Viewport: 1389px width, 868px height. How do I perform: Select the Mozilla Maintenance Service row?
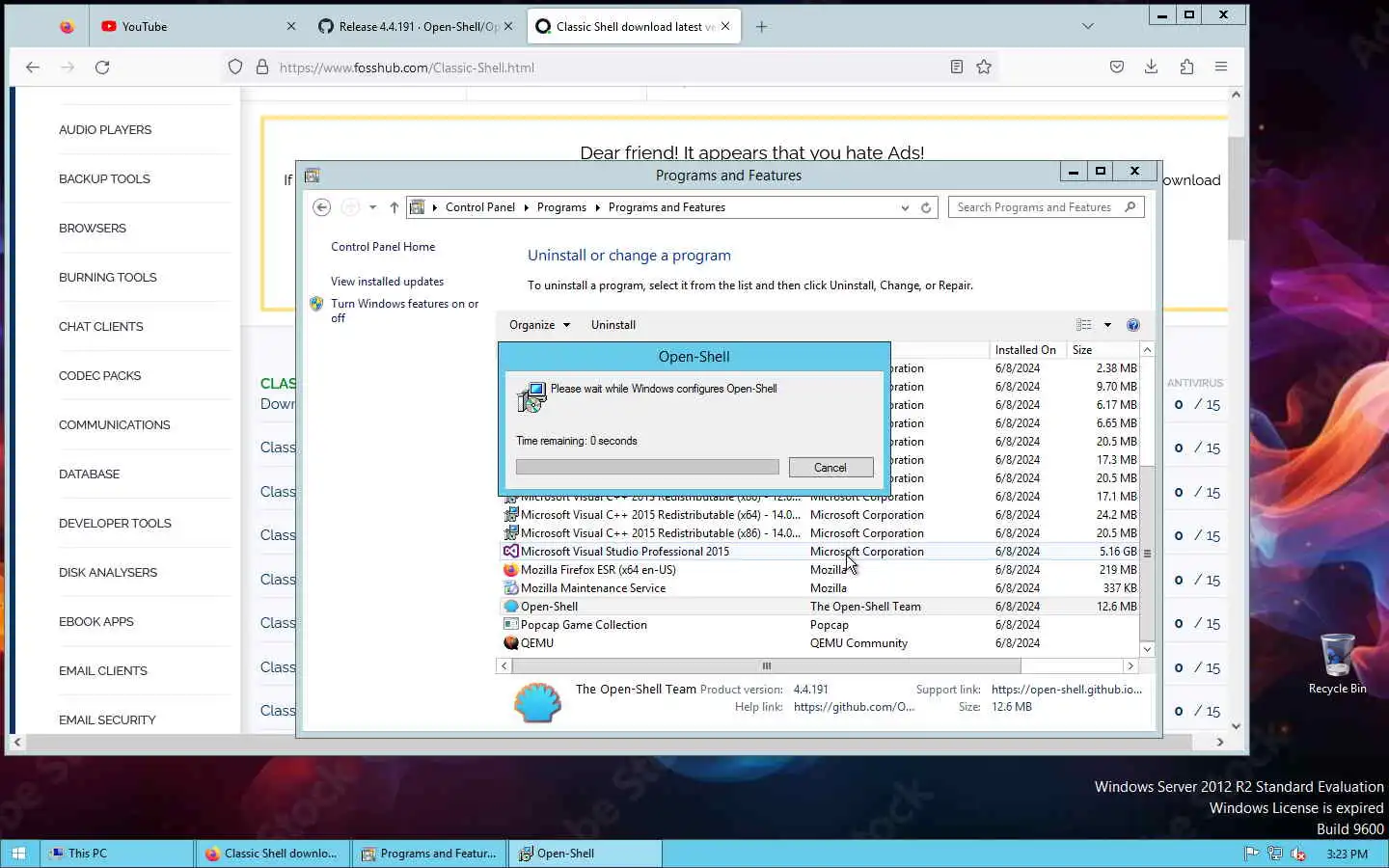tap(820, 588)
